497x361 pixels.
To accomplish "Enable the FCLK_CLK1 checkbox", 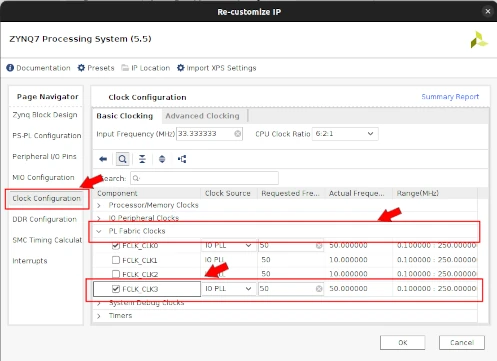I will pyautogui.click(x=116, y=260).
